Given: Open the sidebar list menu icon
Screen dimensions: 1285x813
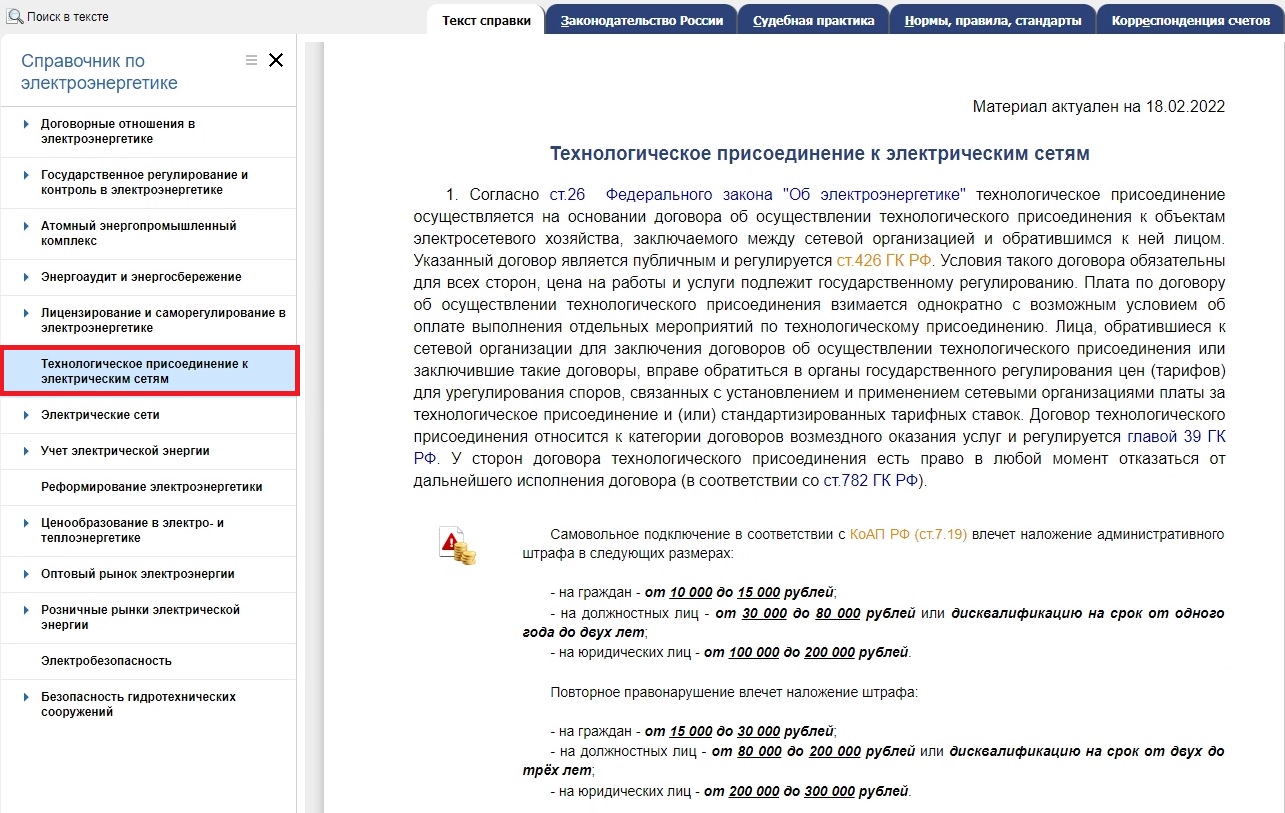Looking at the screenshot, I should [251, 60].
